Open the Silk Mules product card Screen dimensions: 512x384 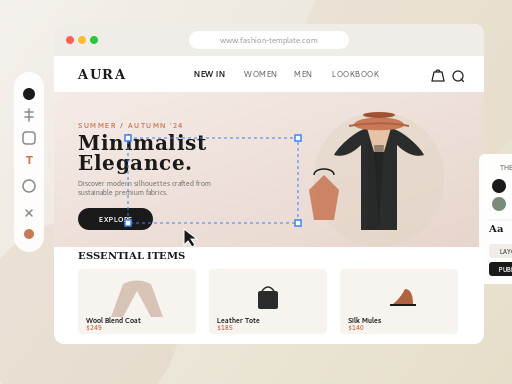399,301
